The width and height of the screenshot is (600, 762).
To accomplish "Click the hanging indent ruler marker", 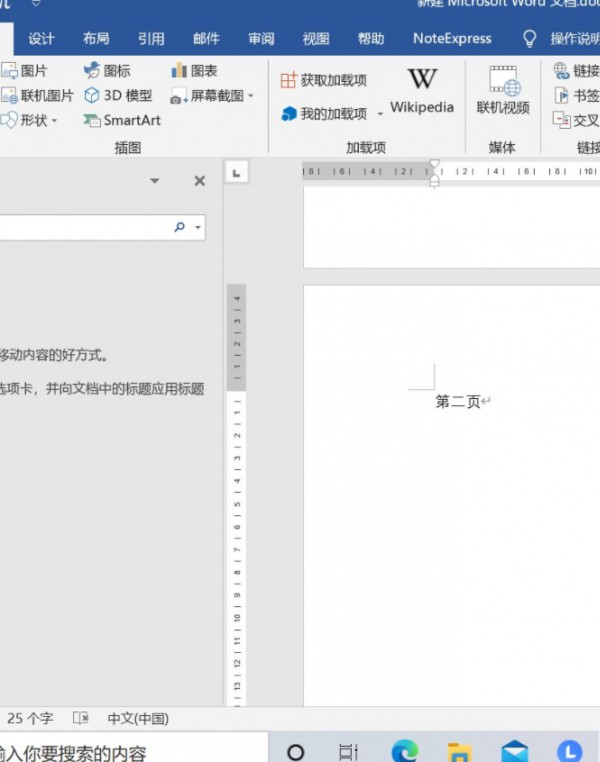I will click(434, 179).
